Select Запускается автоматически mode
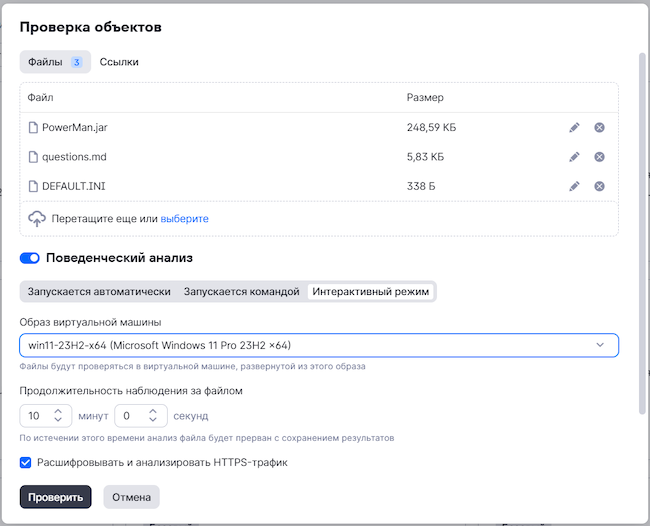 pos(99,292)
